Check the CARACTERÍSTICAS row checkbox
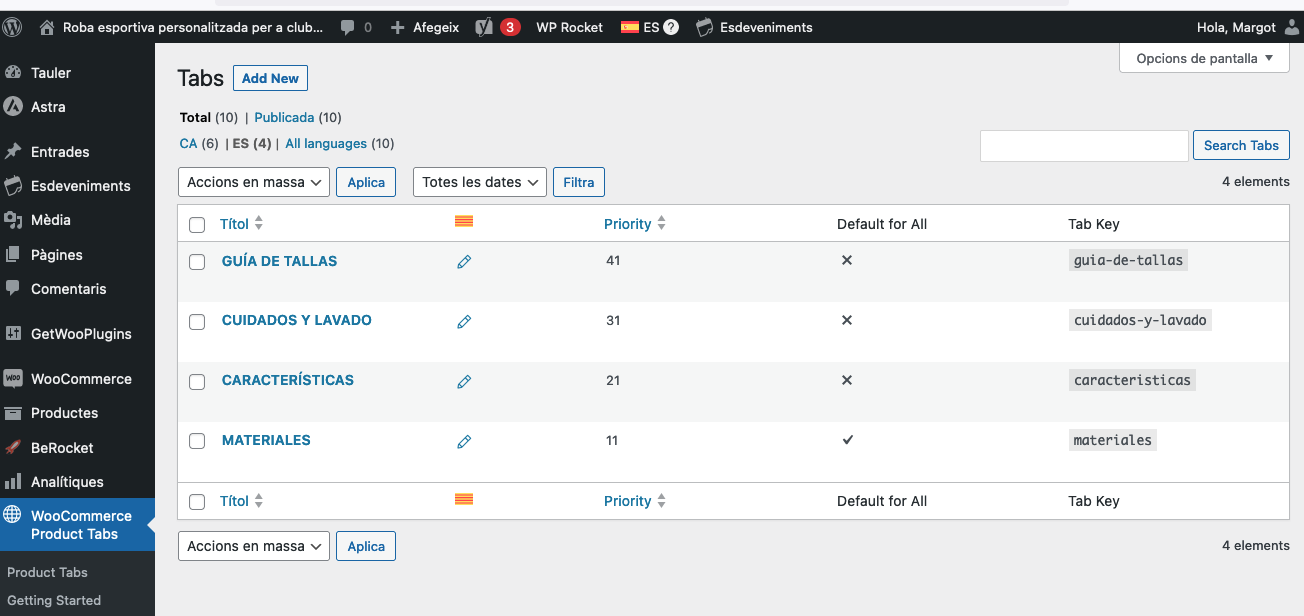This screenshot has width=1304, height=616. pos(197,382)
